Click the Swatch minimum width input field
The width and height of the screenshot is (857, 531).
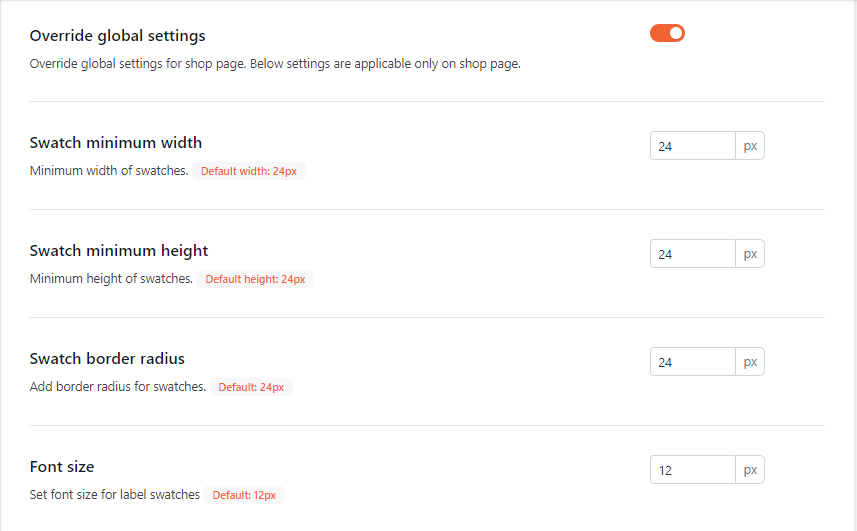coord(692,146)
